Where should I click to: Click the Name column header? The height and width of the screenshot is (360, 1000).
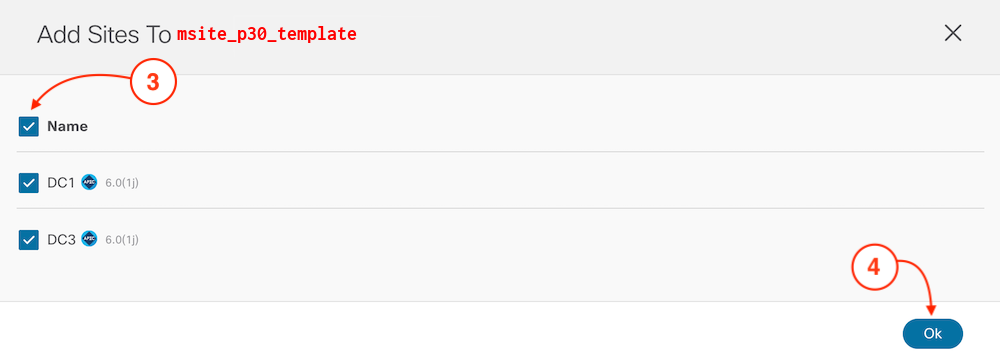coord(68,126)
